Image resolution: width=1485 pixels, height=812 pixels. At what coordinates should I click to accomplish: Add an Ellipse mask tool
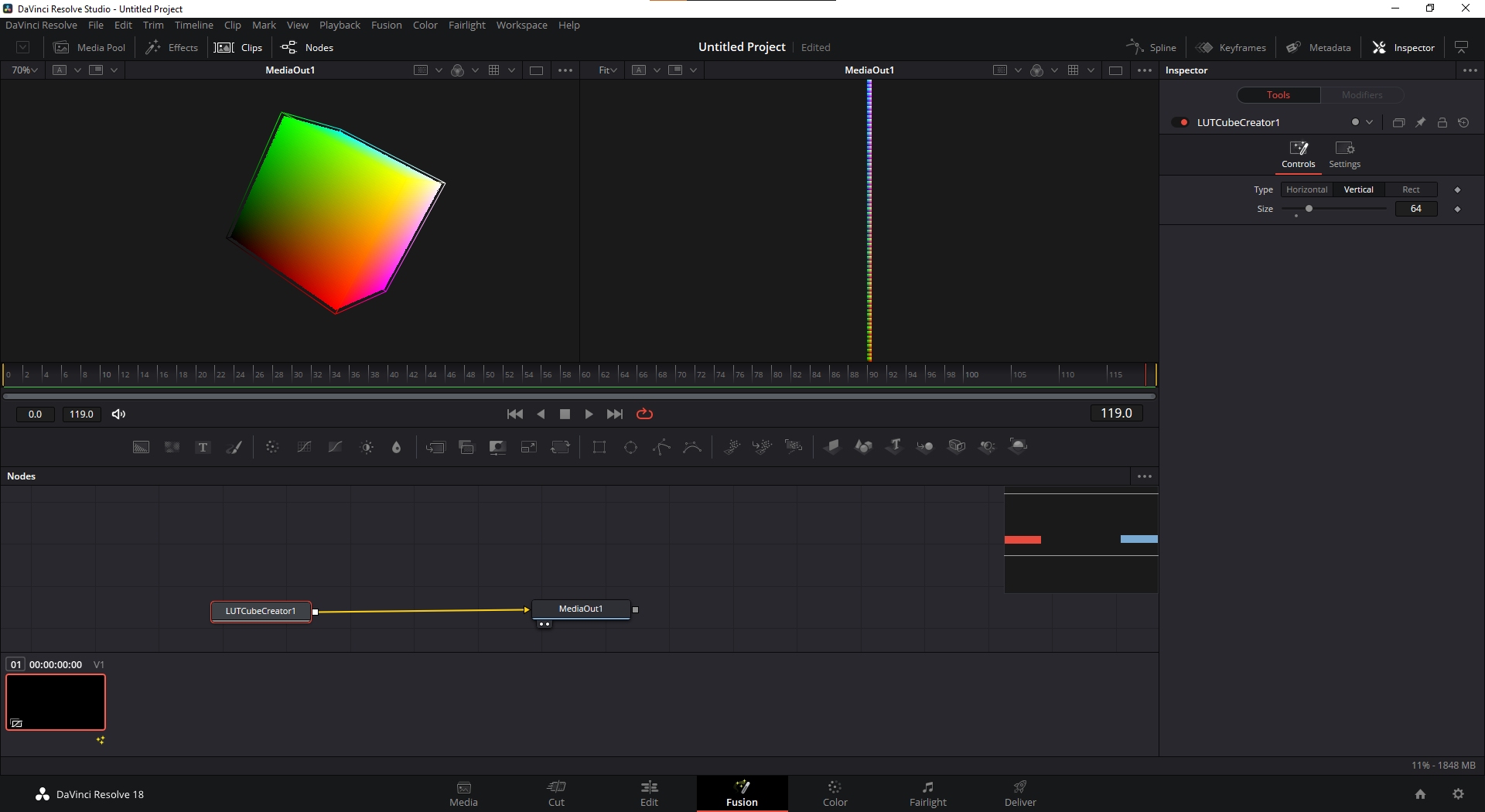[630, 447]
